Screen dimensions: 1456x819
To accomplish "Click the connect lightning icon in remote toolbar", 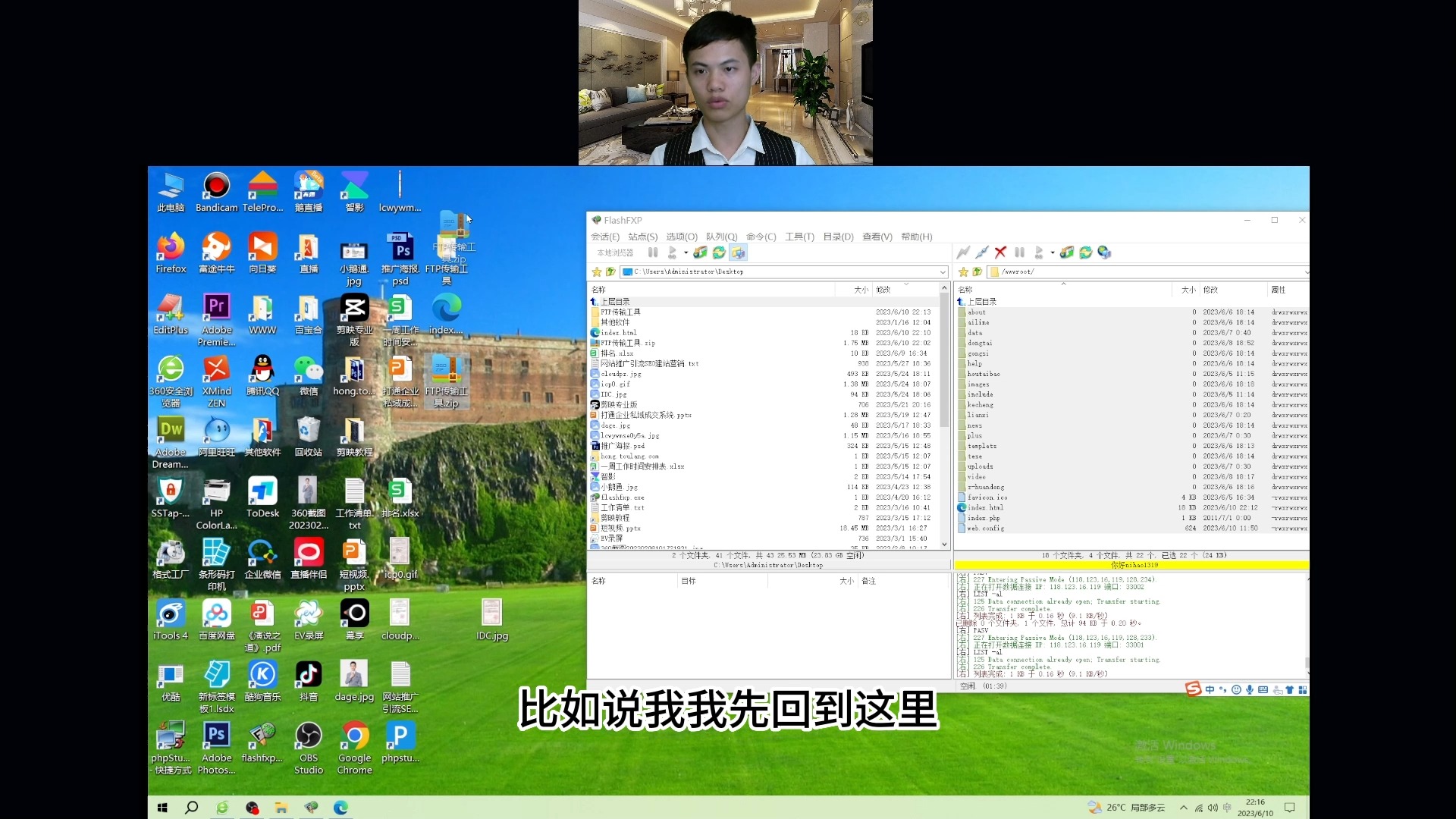I will (x=963, y=253).
